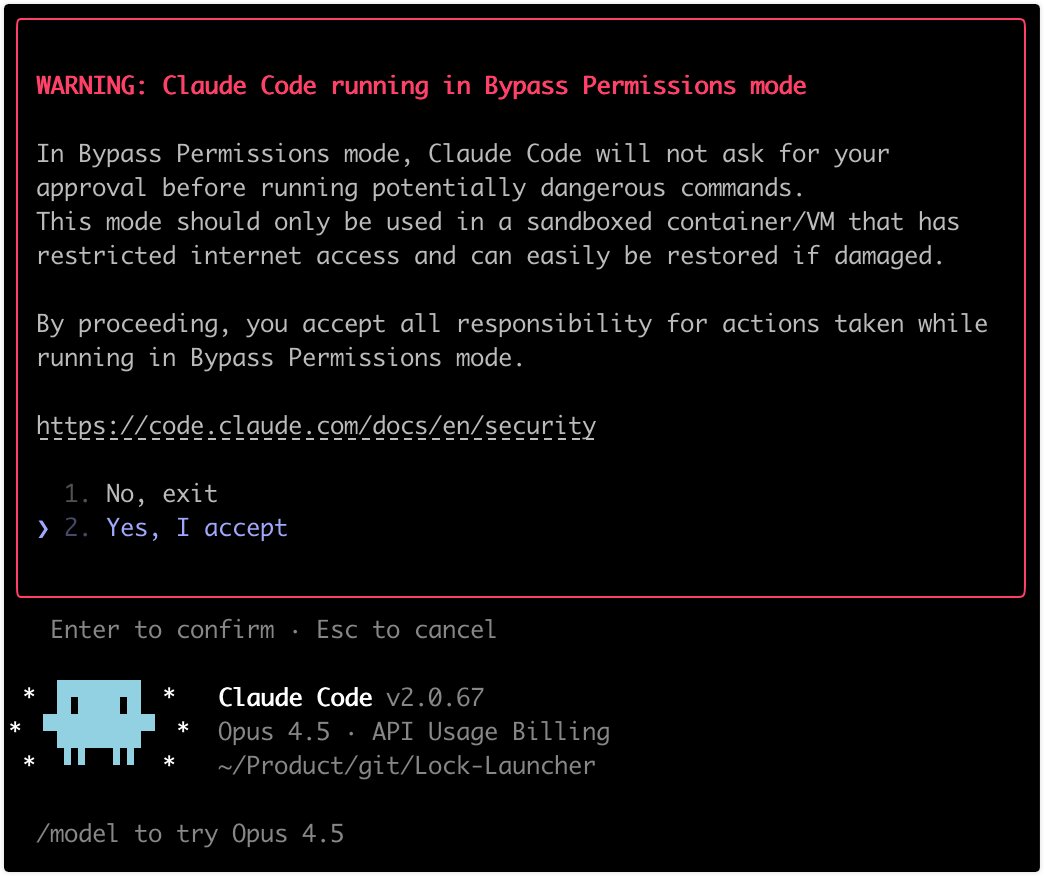Click the red WARNING heading line
The width and height of the screenshot is (1044, 876).
pyautogui.click(x=421, y=86)
